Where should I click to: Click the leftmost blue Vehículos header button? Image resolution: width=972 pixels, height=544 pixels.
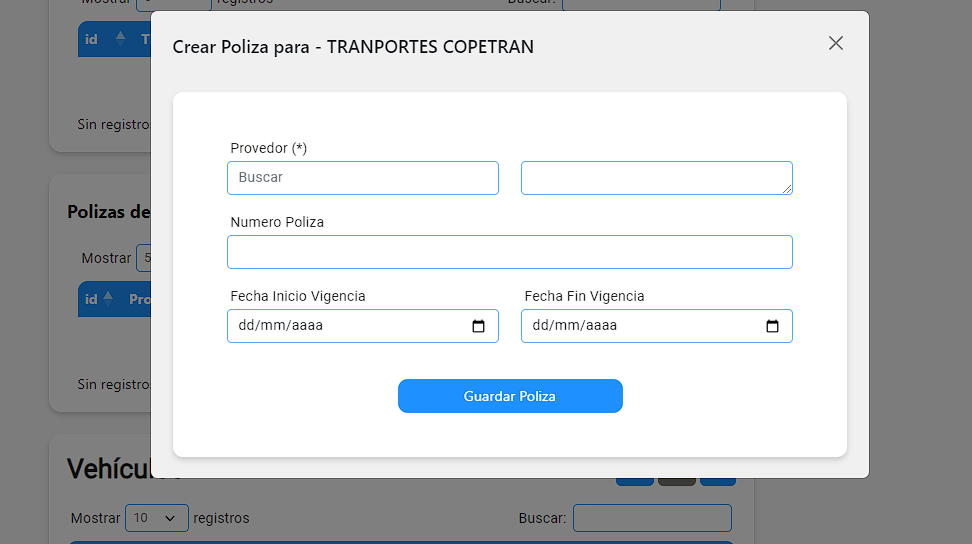(635, 481)
